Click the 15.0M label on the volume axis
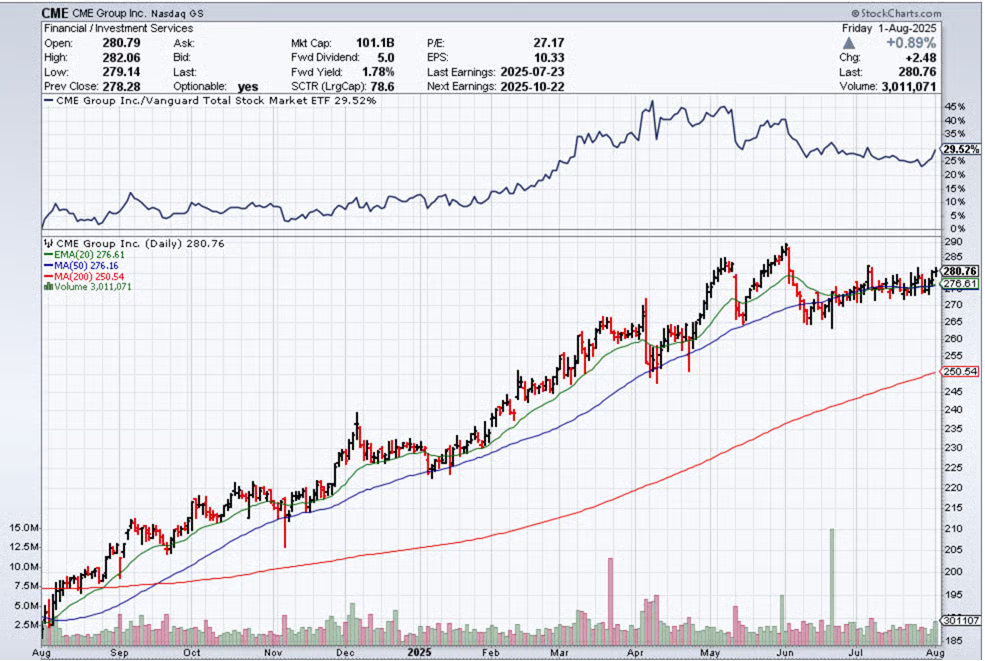Screen dimensions: 985x661 click(24, 528)
